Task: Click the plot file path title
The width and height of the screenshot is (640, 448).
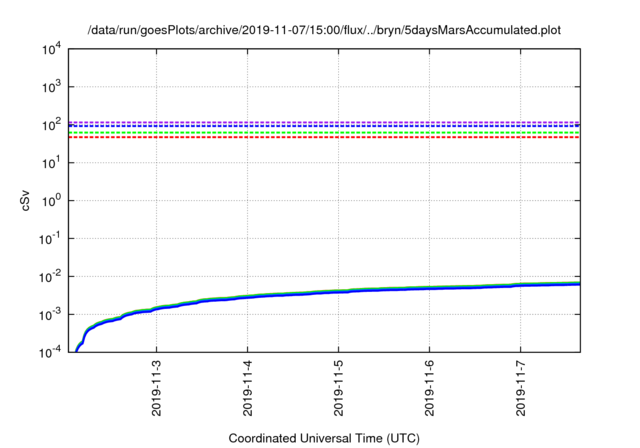Action: 324,30
